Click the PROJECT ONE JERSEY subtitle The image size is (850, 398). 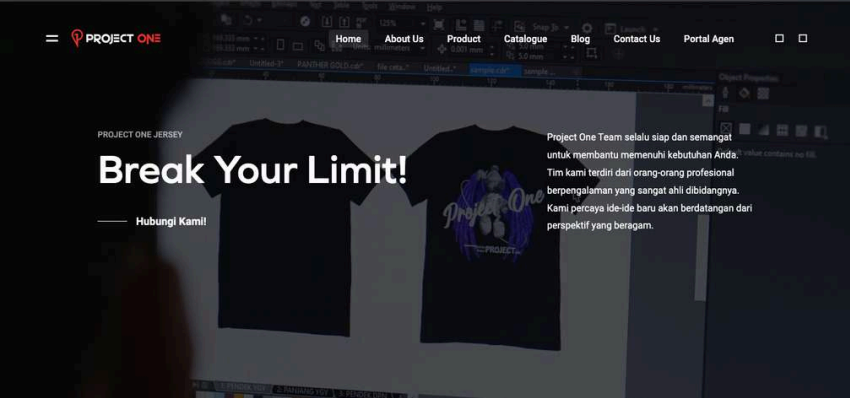(140, 134)
